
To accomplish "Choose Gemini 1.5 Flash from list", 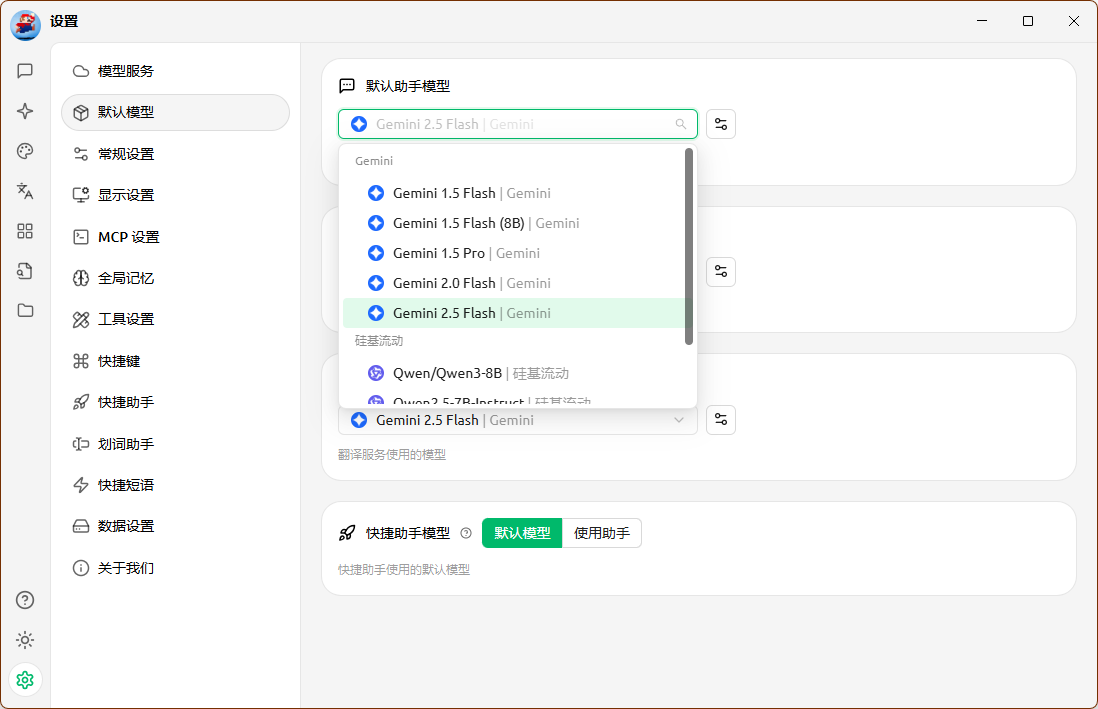I will tap(514, 193).
